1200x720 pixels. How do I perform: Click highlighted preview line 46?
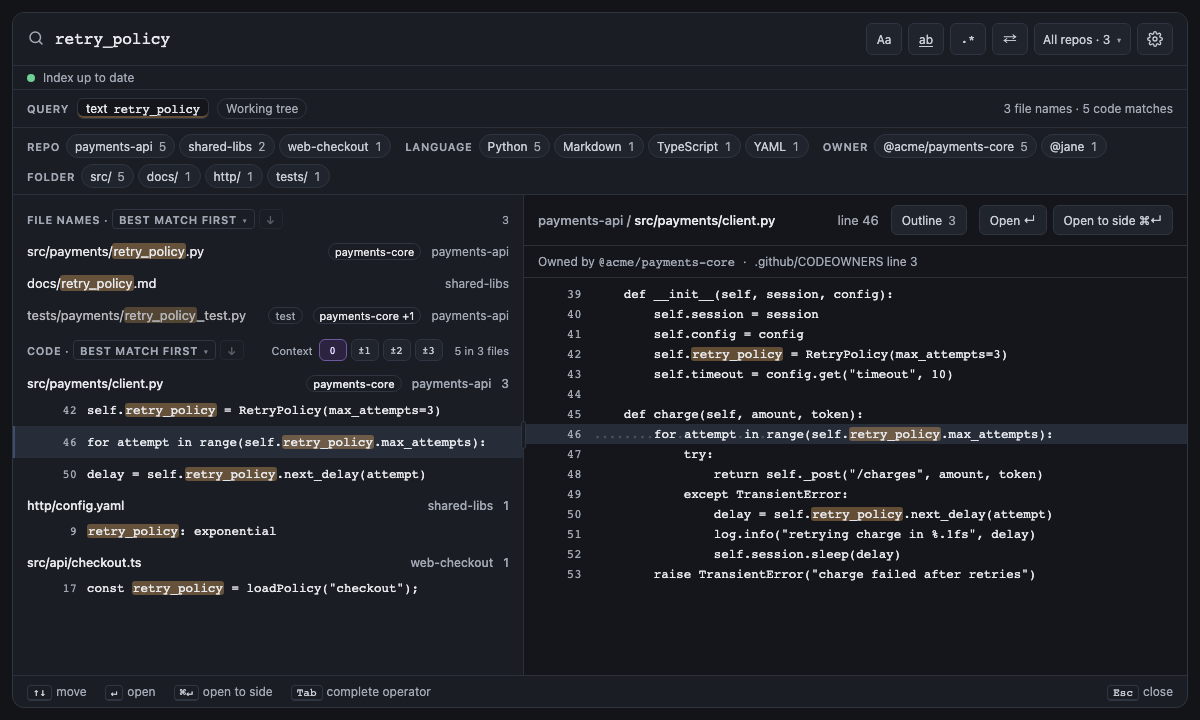(856, 434)
